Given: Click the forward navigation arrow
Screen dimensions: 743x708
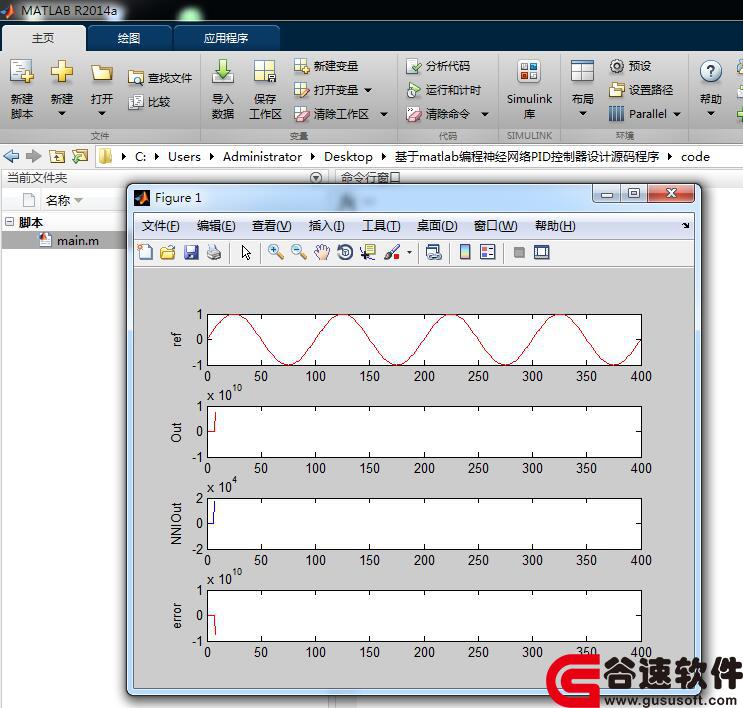Looking at the screenshot, I should pyautogui.click(x=33, y=156).
